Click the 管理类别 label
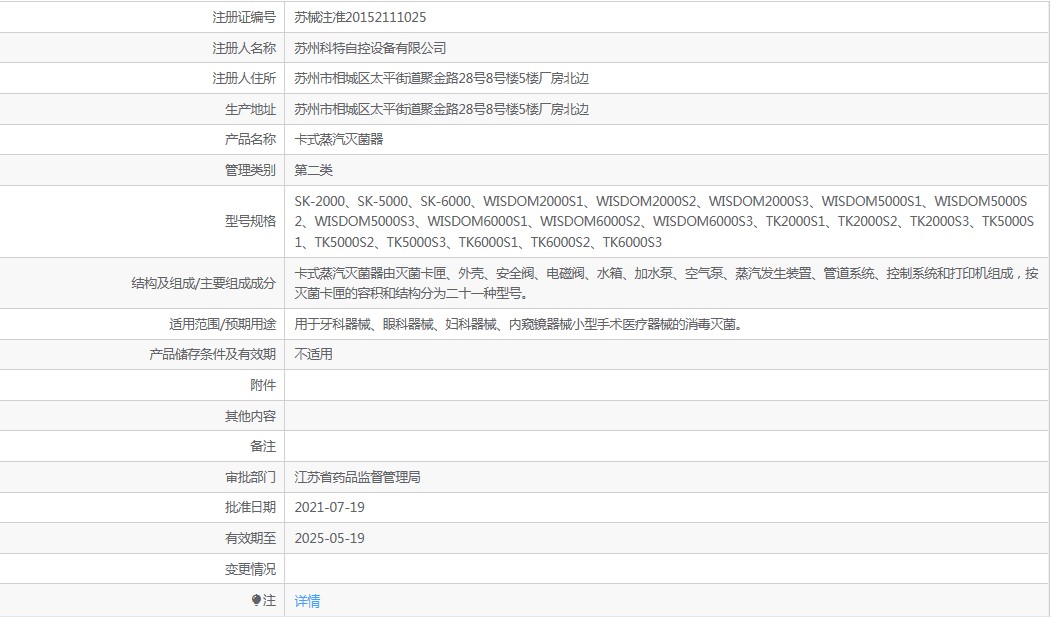1051x617 pixels. 250,170
